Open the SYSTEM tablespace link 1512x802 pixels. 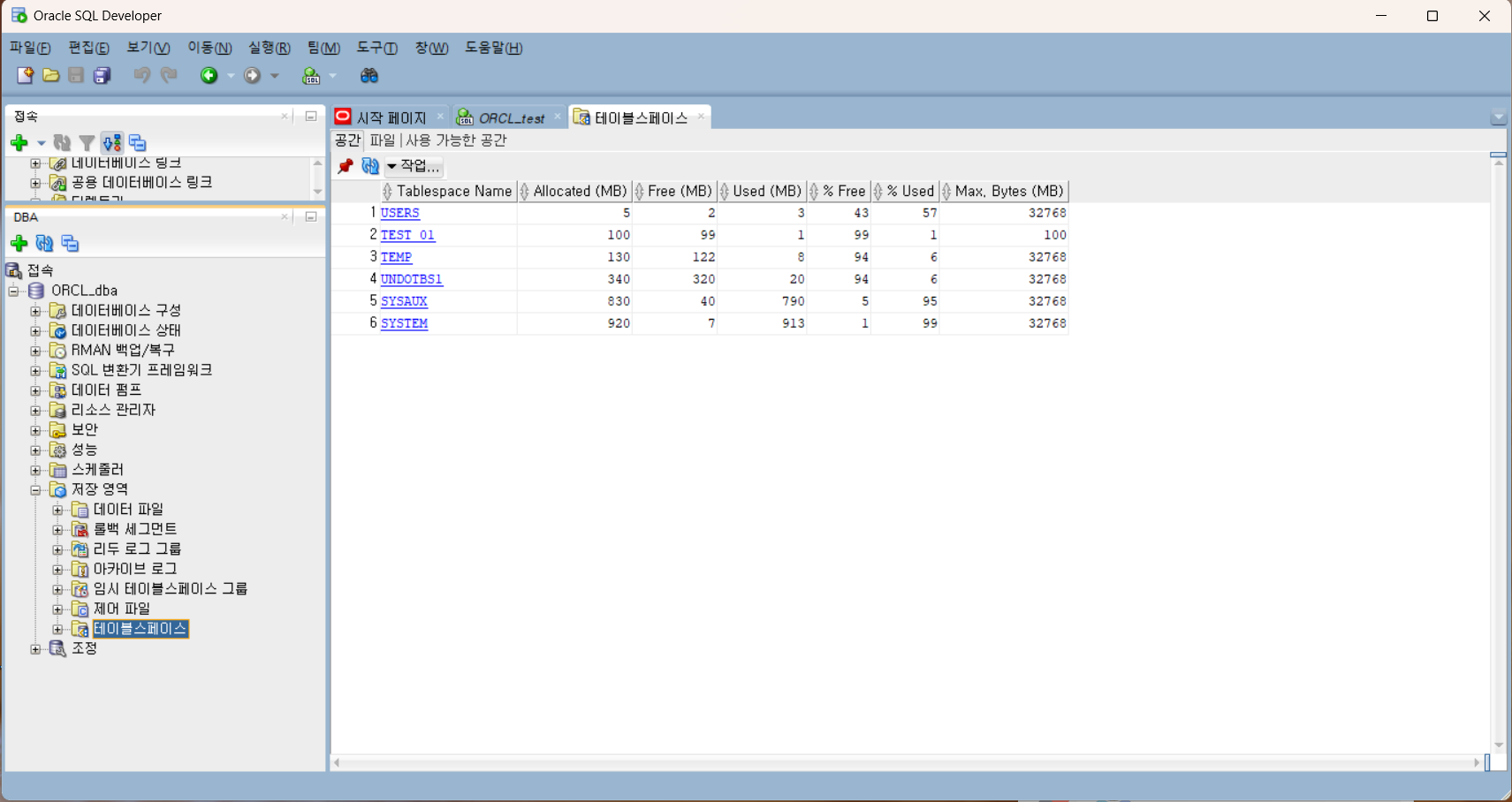(404, 323)
